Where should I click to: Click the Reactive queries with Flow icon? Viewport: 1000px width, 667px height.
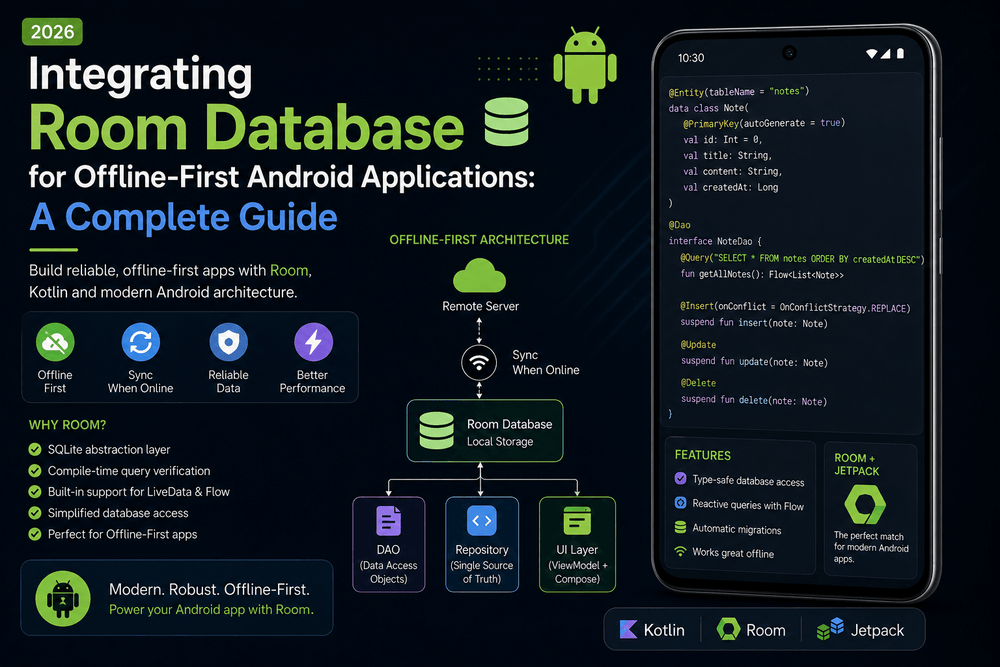pyautogui.click(x=680, y=502)
